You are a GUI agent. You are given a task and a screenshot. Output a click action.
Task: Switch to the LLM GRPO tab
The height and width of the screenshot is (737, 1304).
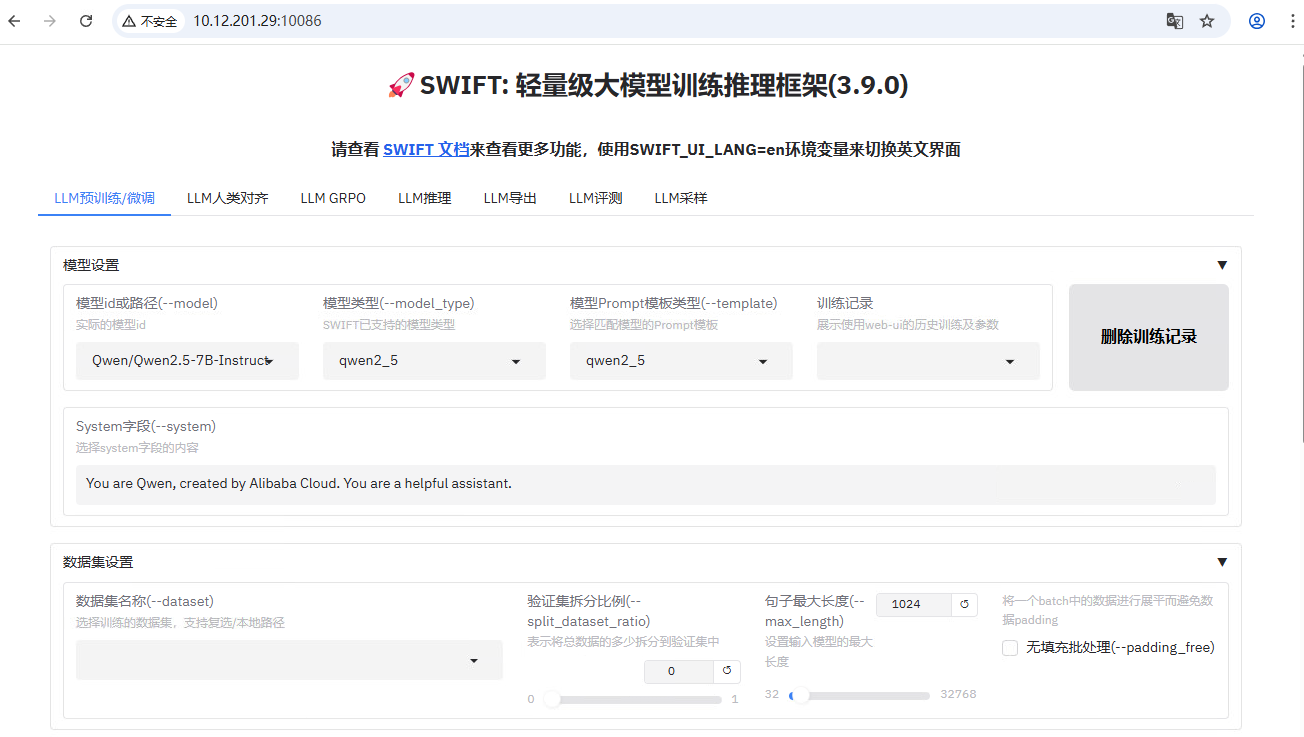coord(333,198)
